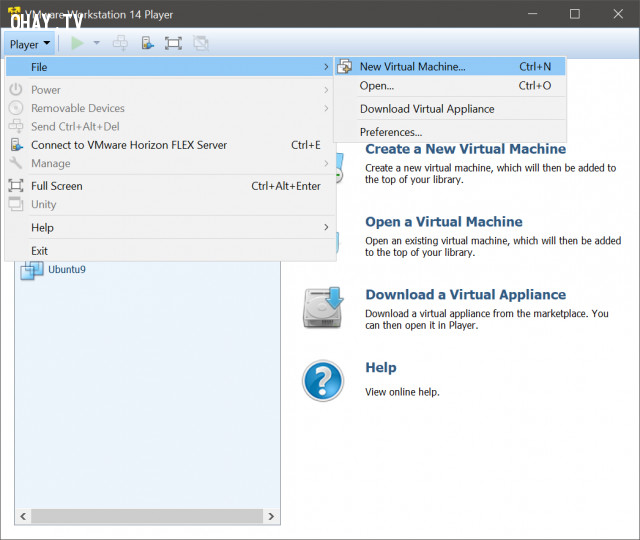This screenshot has width=640, height=540.
Task: Select the File menu entry
Action: point(169,67)
